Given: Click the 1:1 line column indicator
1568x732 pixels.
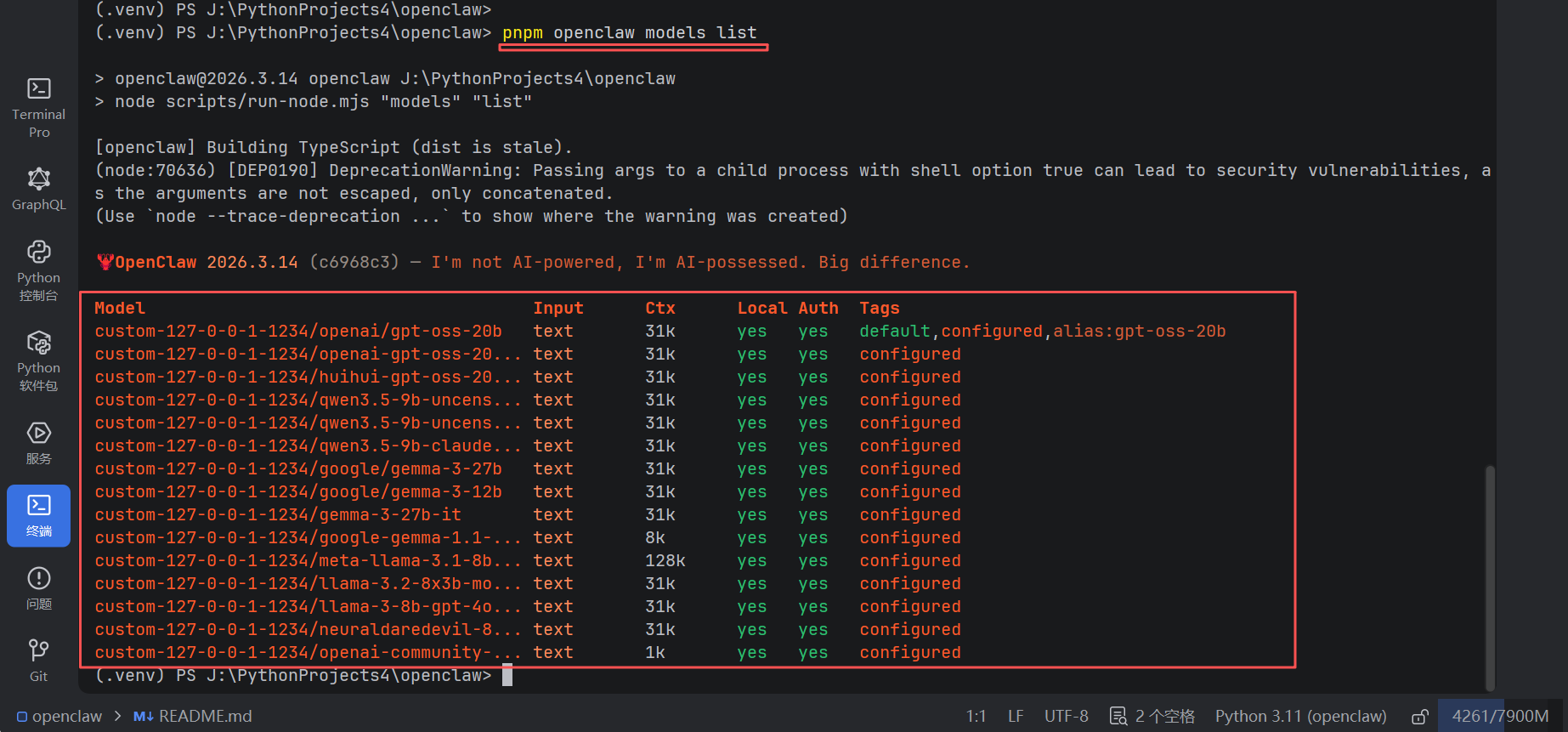Looking at the screenshot, I should pos(976,716).
